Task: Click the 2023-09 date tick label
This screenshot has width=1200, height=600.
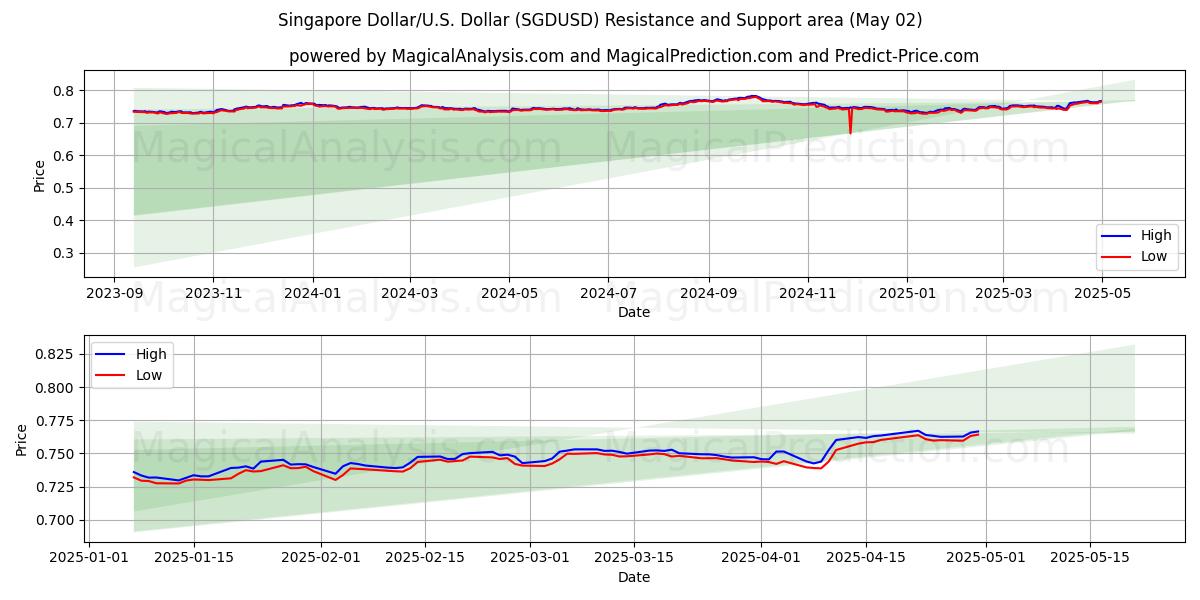Action: [113, 294]
